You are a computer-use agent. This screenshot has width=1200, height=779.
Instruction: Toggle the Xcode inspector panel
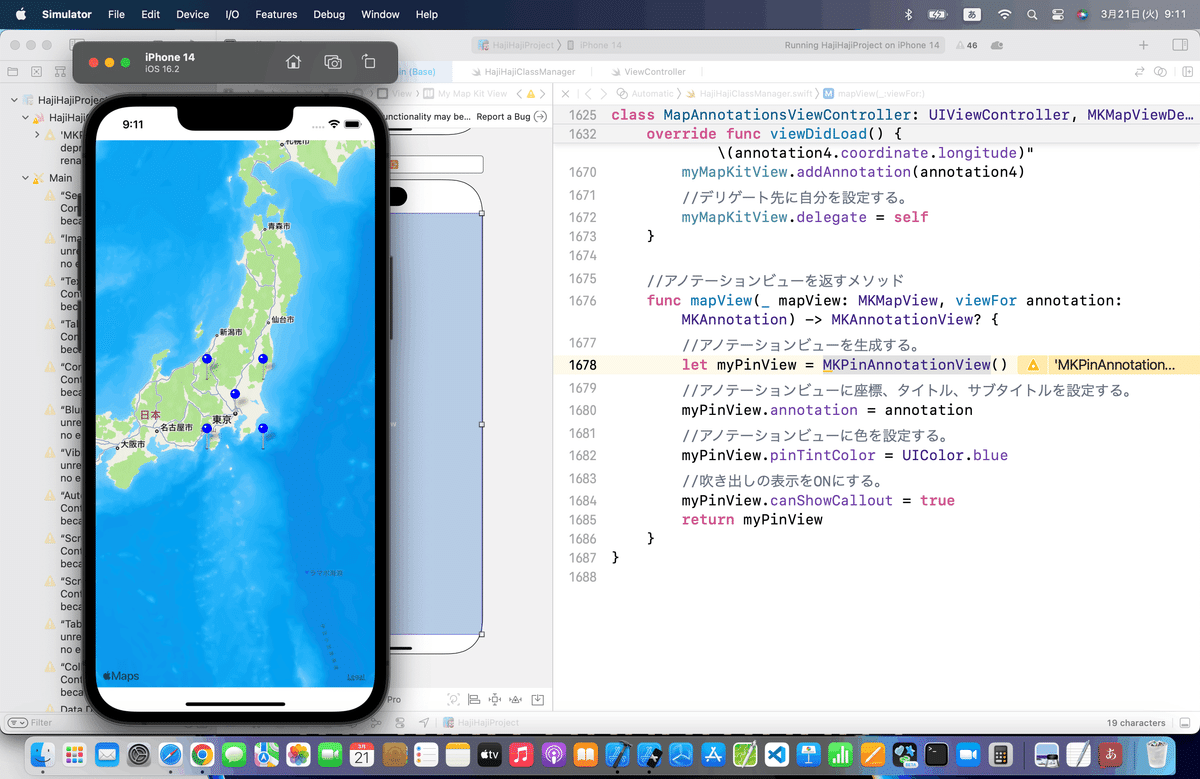coord(1180,45)
